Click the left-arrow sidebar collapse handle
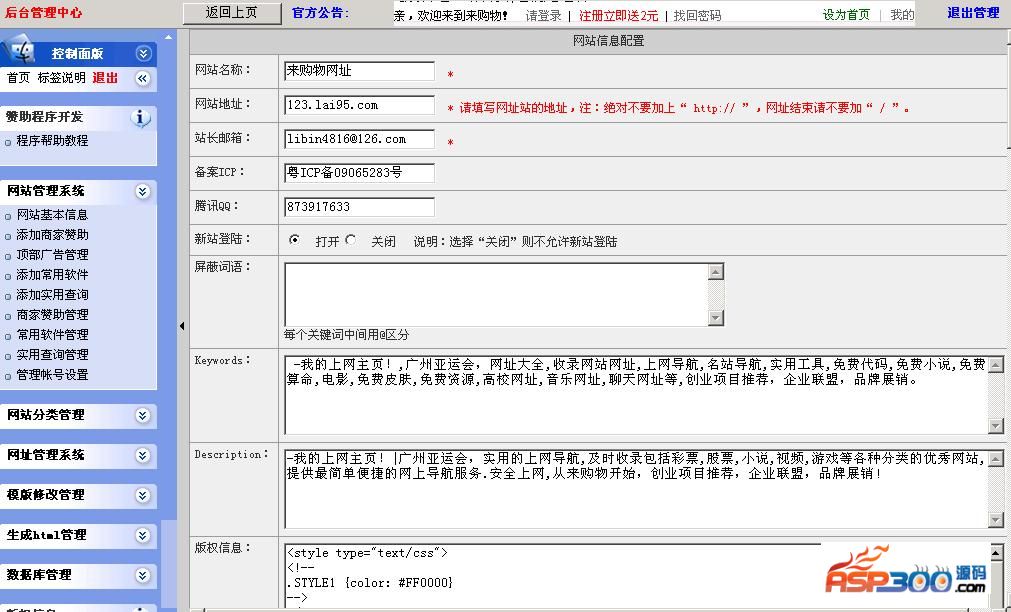1011x612 pixels. coord(182,326)
